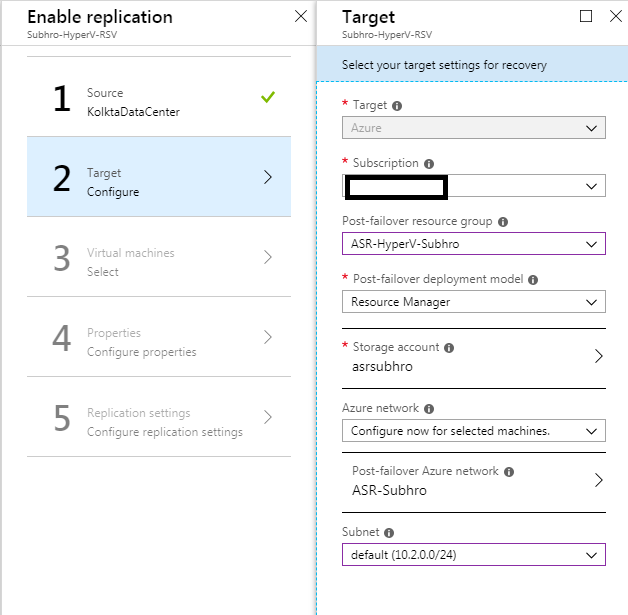
Task: Expand the ASR-HyperV-Subhro resource group dropdown
Action: tap(473, 244)
